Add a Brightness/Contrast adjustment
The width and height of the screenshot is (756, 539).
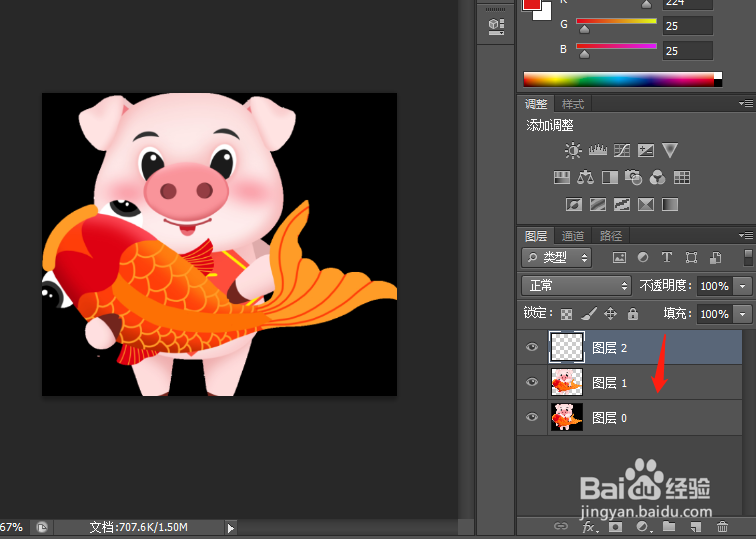coord(573,150)
